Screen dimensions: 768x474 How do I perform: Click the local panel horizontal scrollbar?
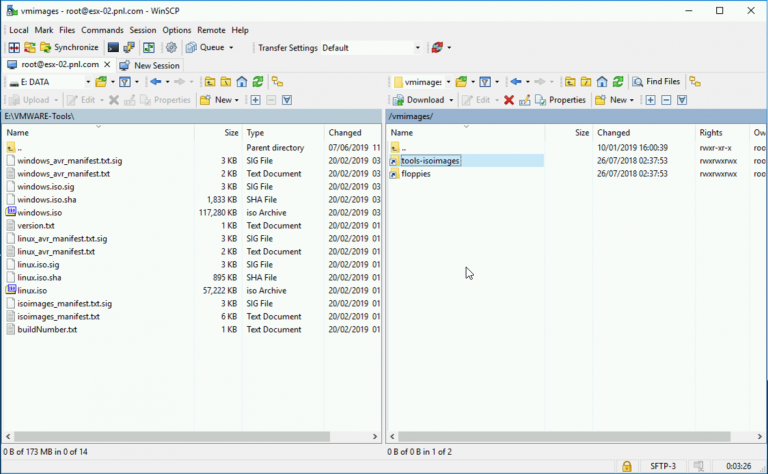pos(171,436)
